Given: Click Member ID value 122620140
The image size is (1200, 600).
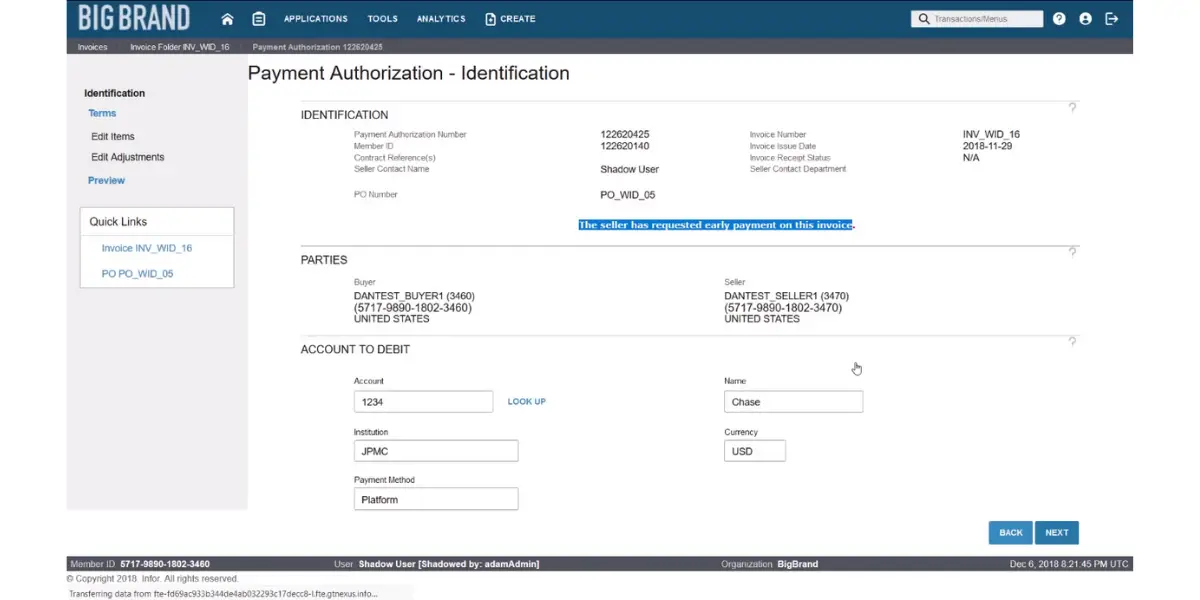Looking at the screenshot, I should [625, 146].
